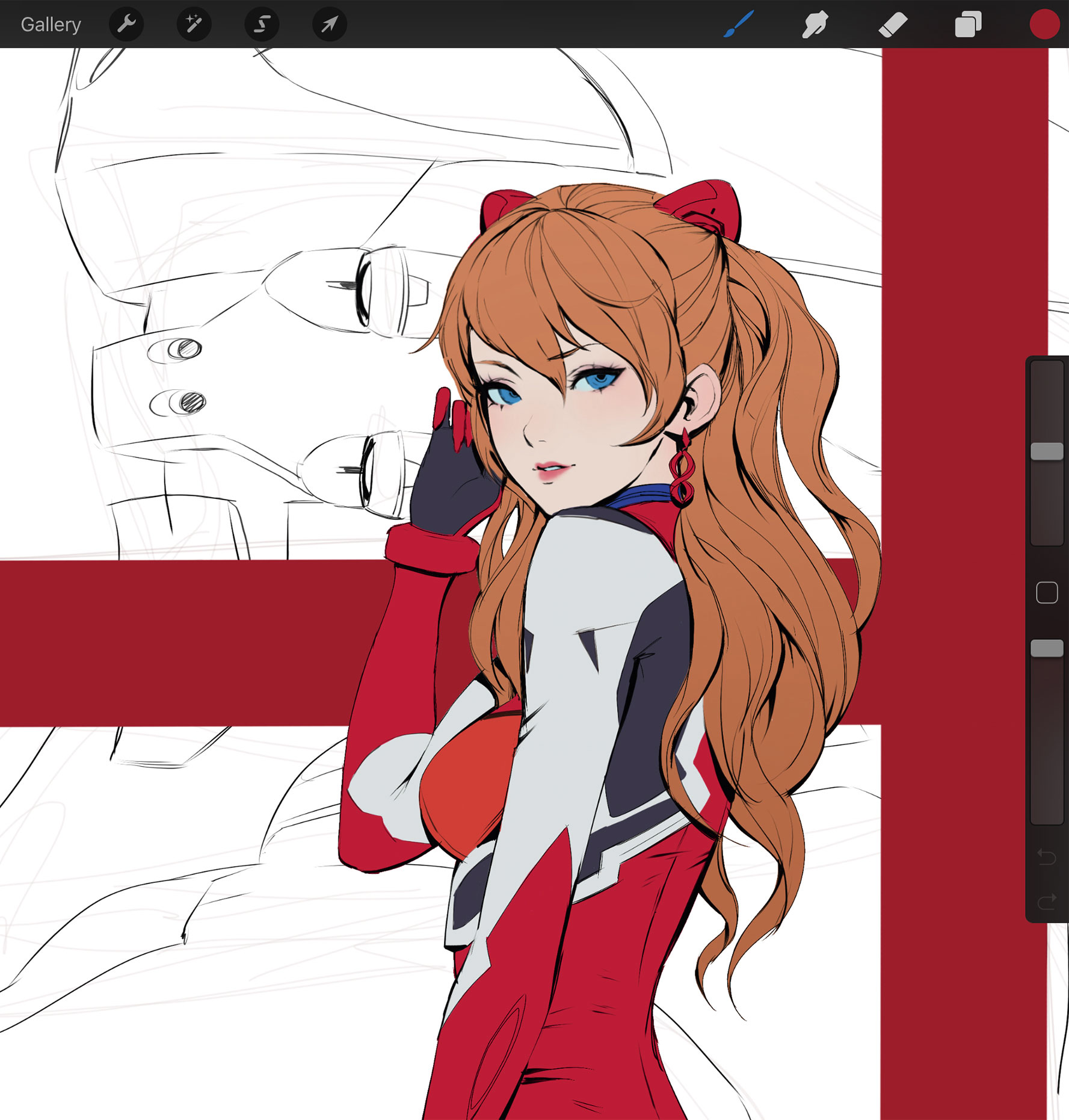Redo the stroke with the sidebar arrow
Screen dimensions: 1069x1120
click(x=1047, y=901)
